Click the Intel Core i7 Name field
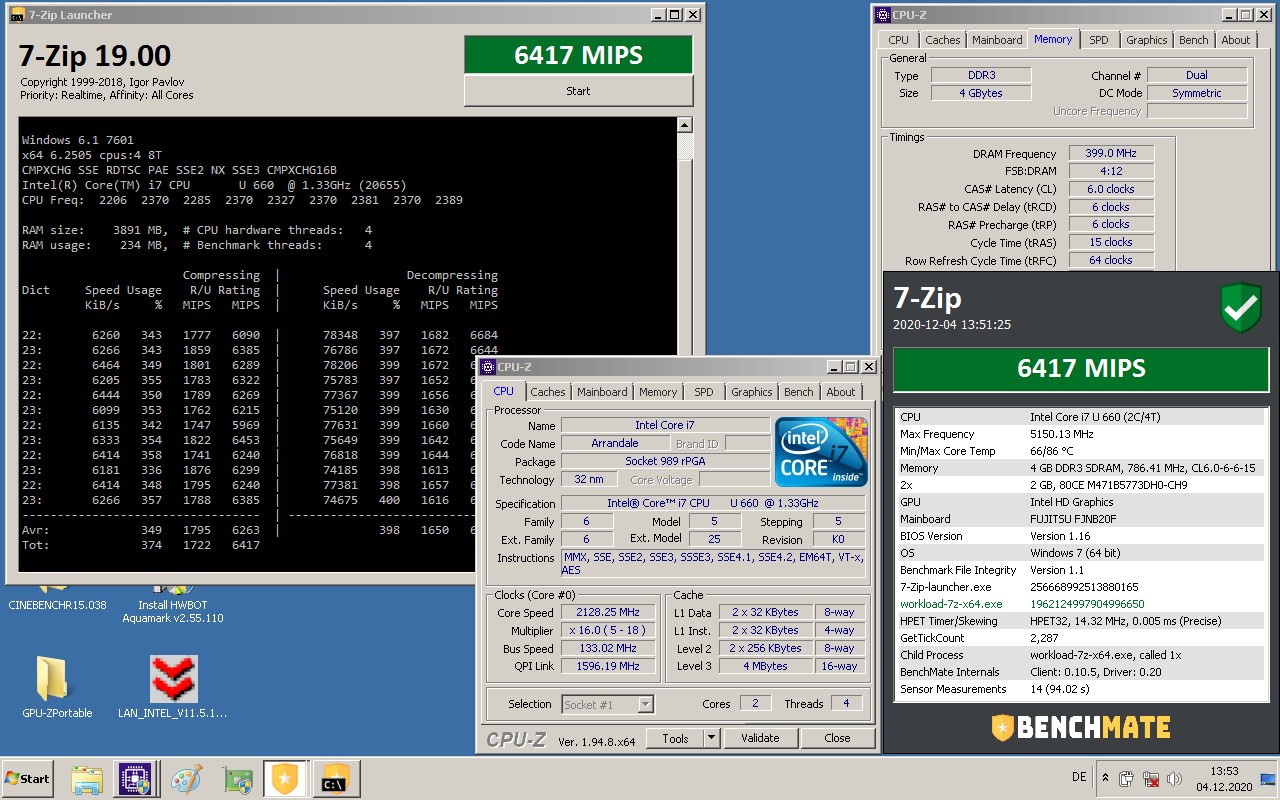The width and height of the screenshot is (1280, 800). click(665, 425)
